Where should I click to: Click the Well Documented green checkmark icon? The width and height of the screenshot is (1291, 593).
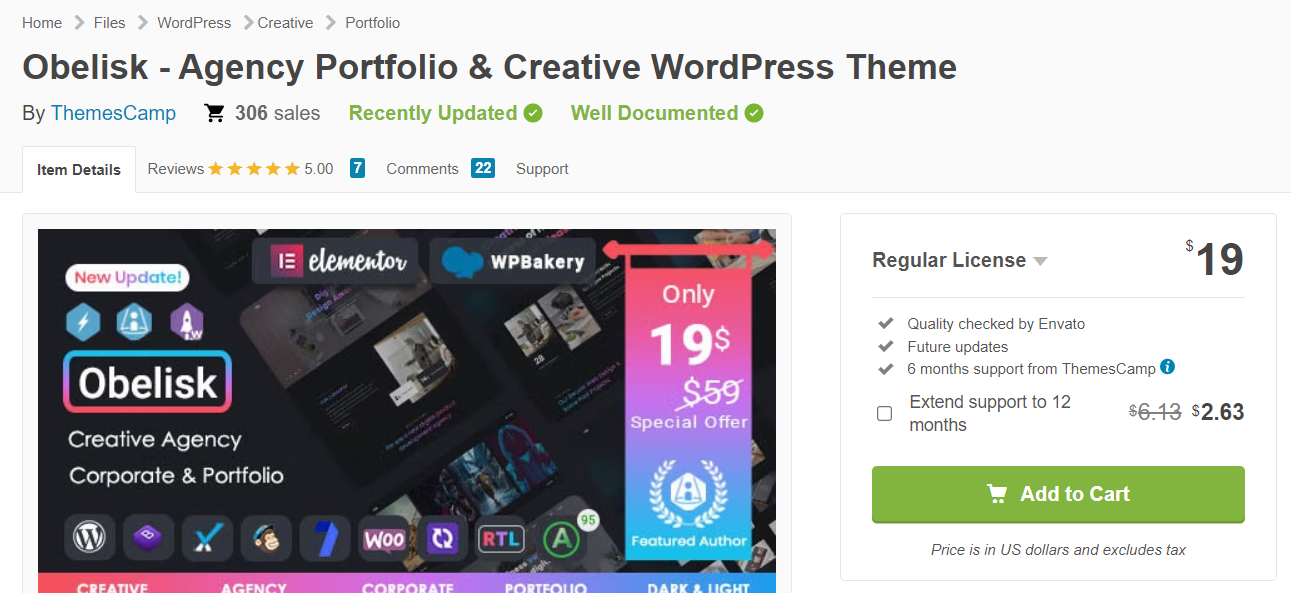754,113
